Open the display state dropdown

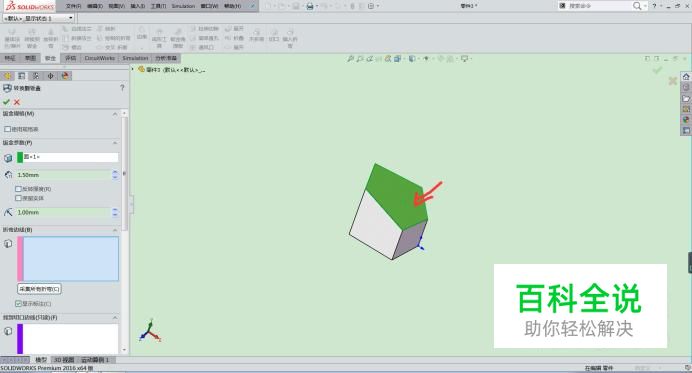(71, 18)
